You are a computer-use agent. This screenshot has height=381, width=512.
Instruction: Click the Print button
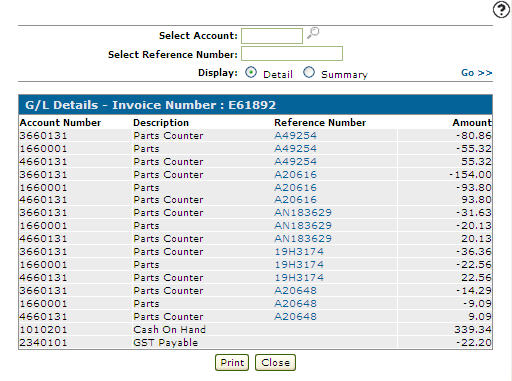(232, 362)
